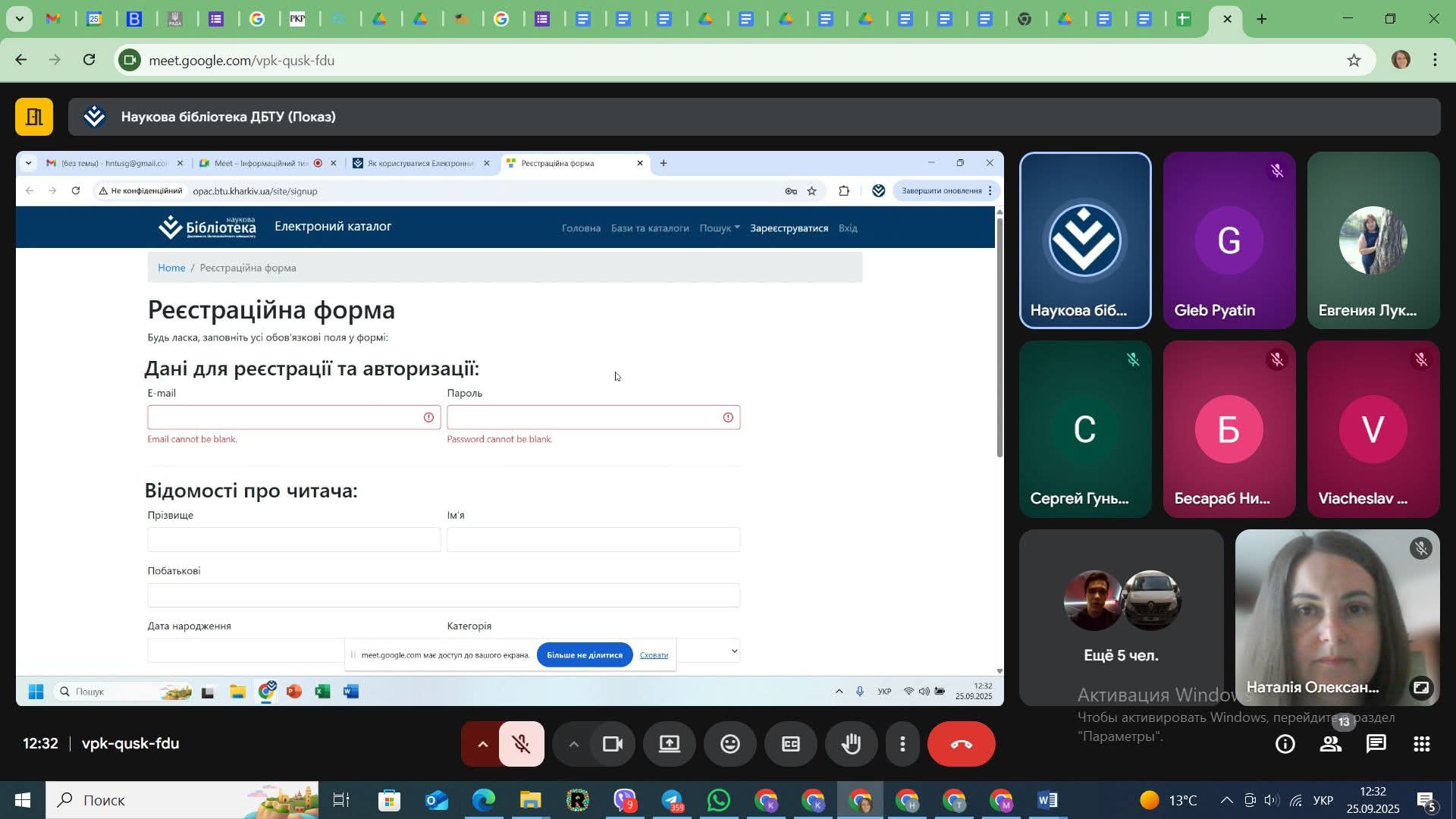The height and width of the screenshot is (819, 1456).
Task: Open the chat panel icon
Action: pyautogui.click(x=1376, y=744)
